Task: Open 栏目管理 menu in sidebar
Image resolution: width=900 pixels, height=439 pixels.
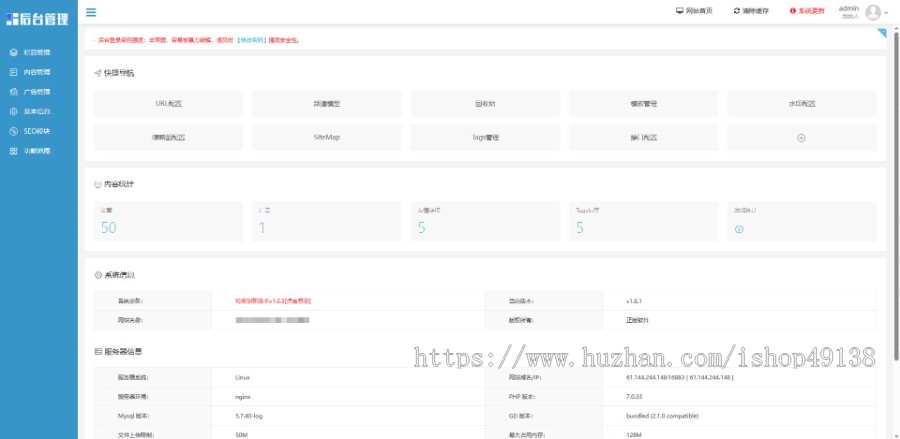Action: 37,52
